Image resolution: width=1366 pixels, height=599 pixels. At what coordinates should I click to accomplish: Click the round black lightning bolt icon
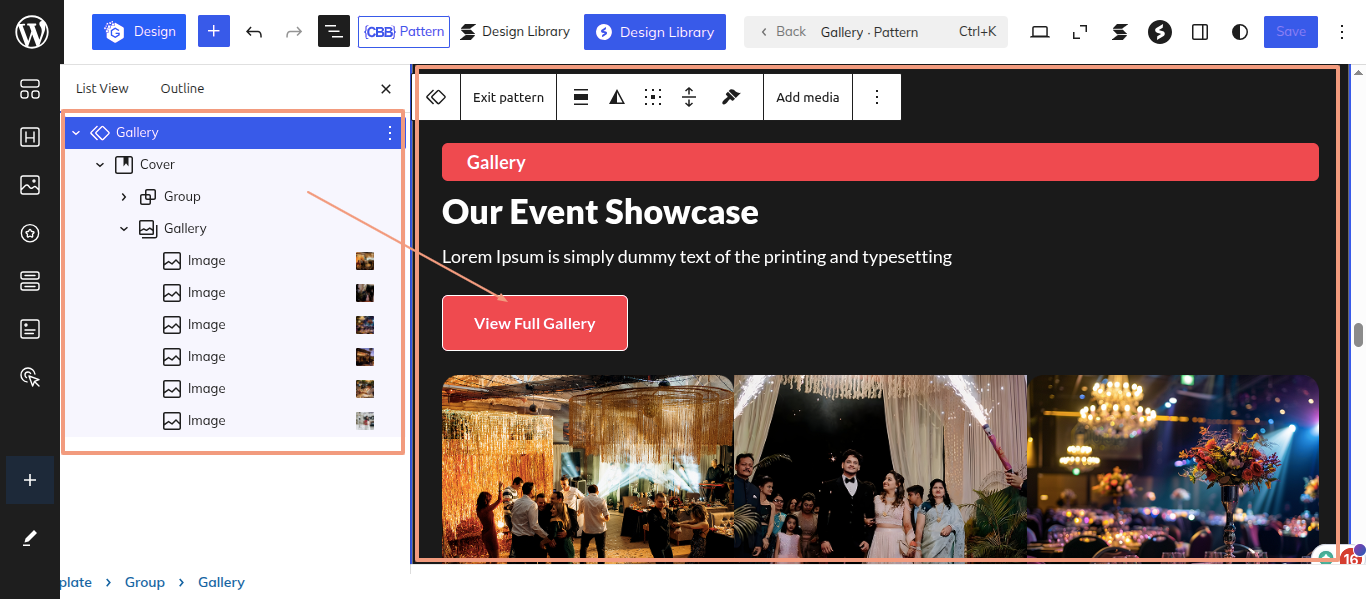tap(1160, 32)
